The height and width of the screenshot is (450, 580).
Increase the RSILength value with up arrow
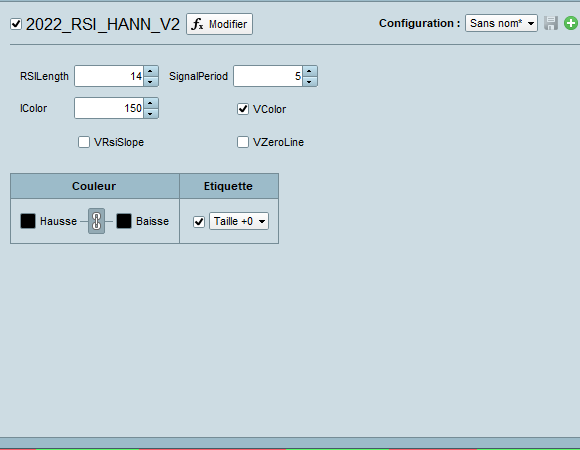click(x=151, y=71)
